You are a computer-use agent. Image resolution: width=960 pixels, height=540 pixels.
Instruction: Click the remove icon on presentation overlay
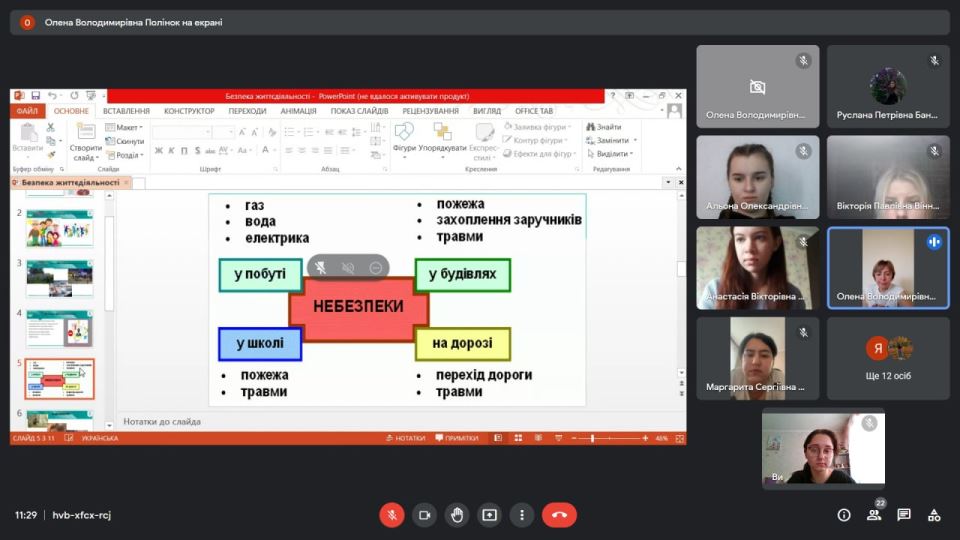375,268
